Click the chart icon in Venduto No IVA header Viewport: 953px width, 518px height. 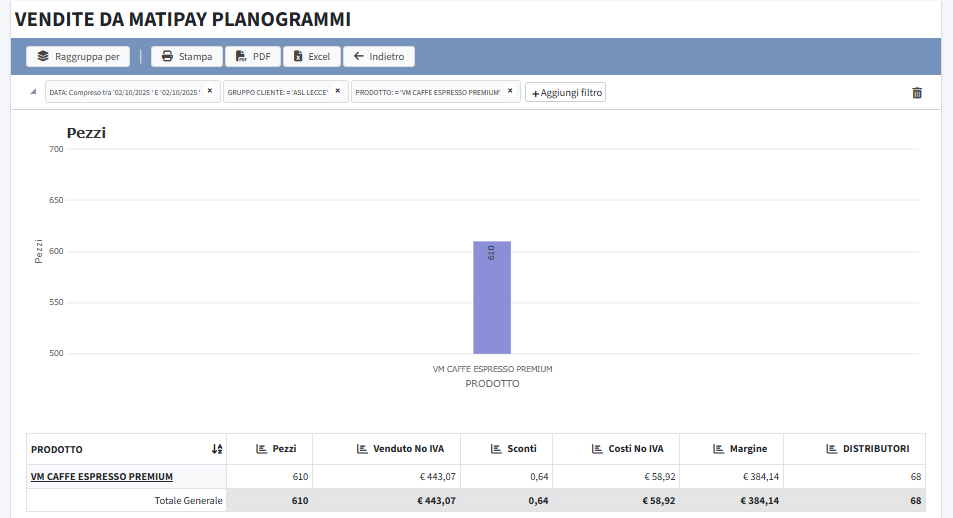click(x=362, y=449)
